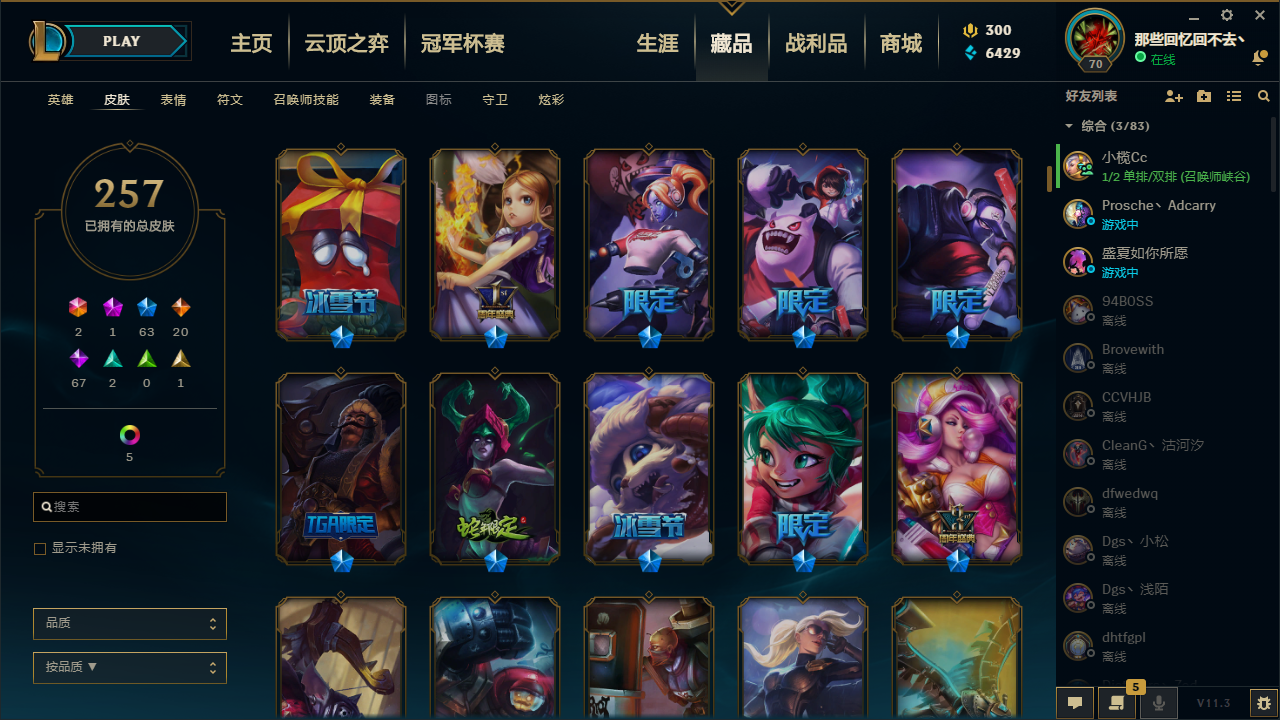Screen dimensions: 1280x720
Task: Open the chat bubble icon
Action: [1075, 703]
